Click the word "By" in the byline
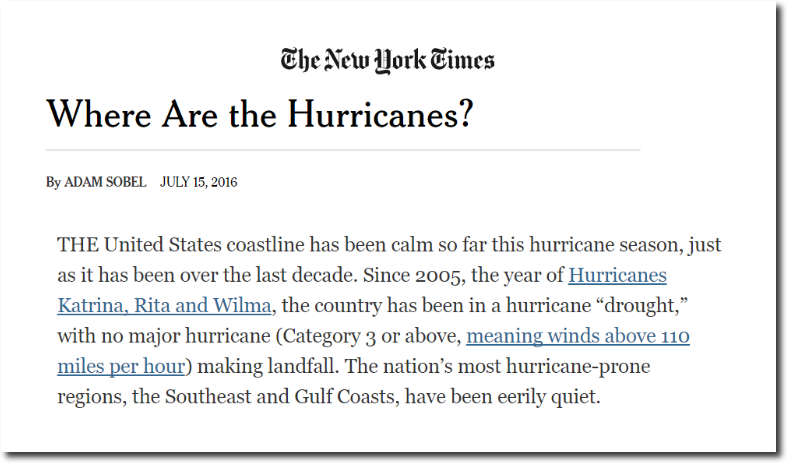Viewport: 787px width, 463px height. click(53, 182)
